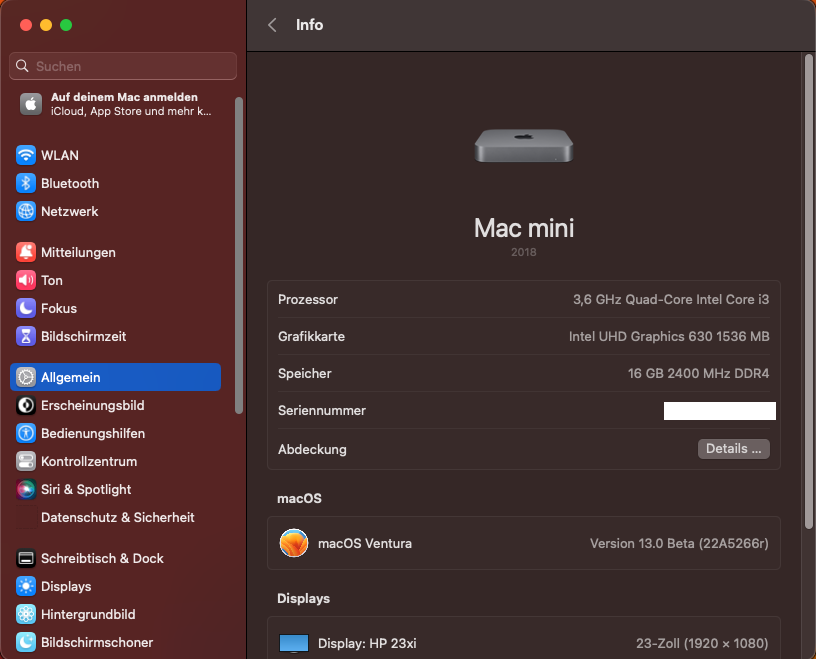Click the search magnifier icon
816x659 pixels.
click(22, 66)
